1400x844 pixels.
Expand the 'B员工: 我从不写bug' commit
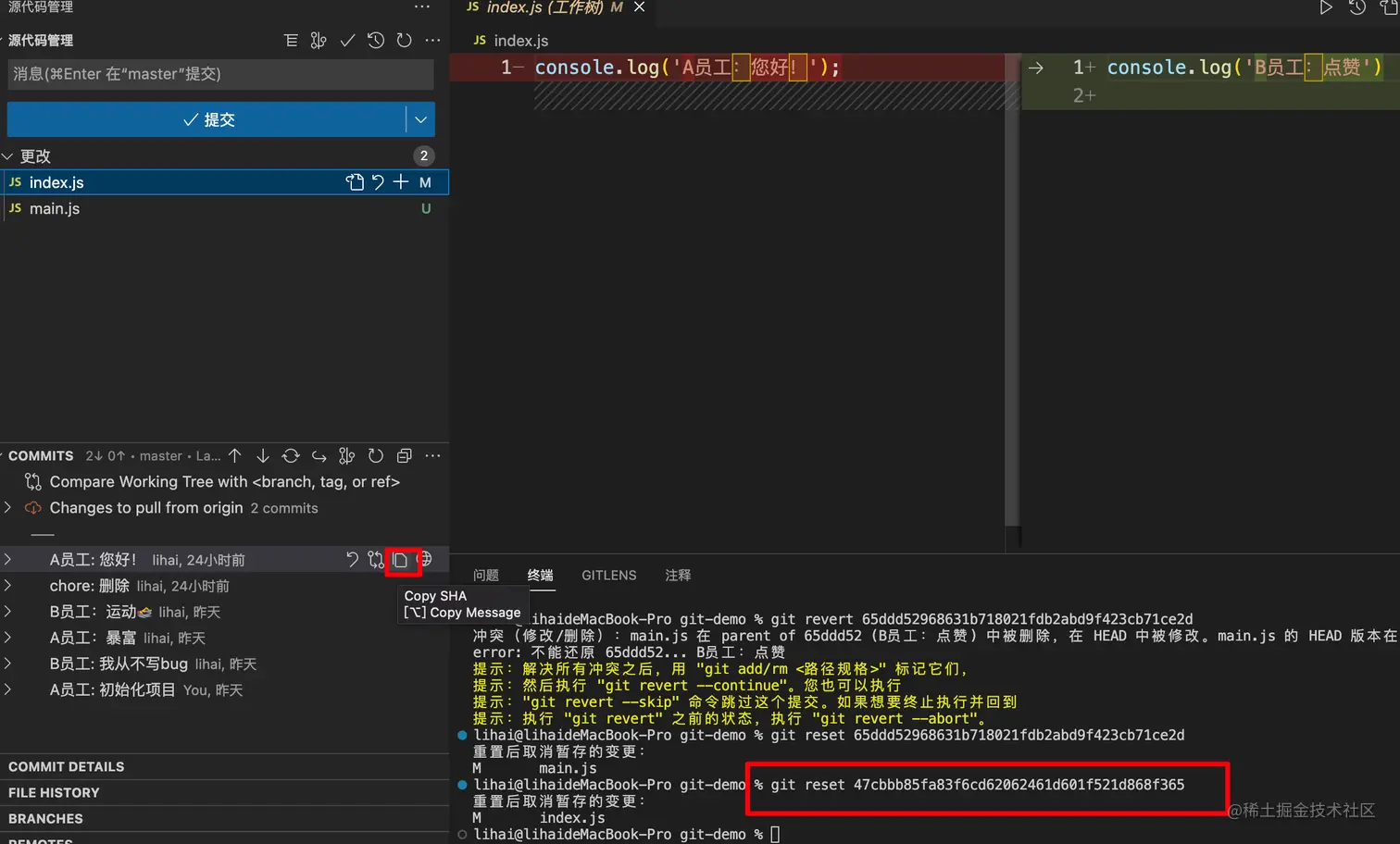7,663
